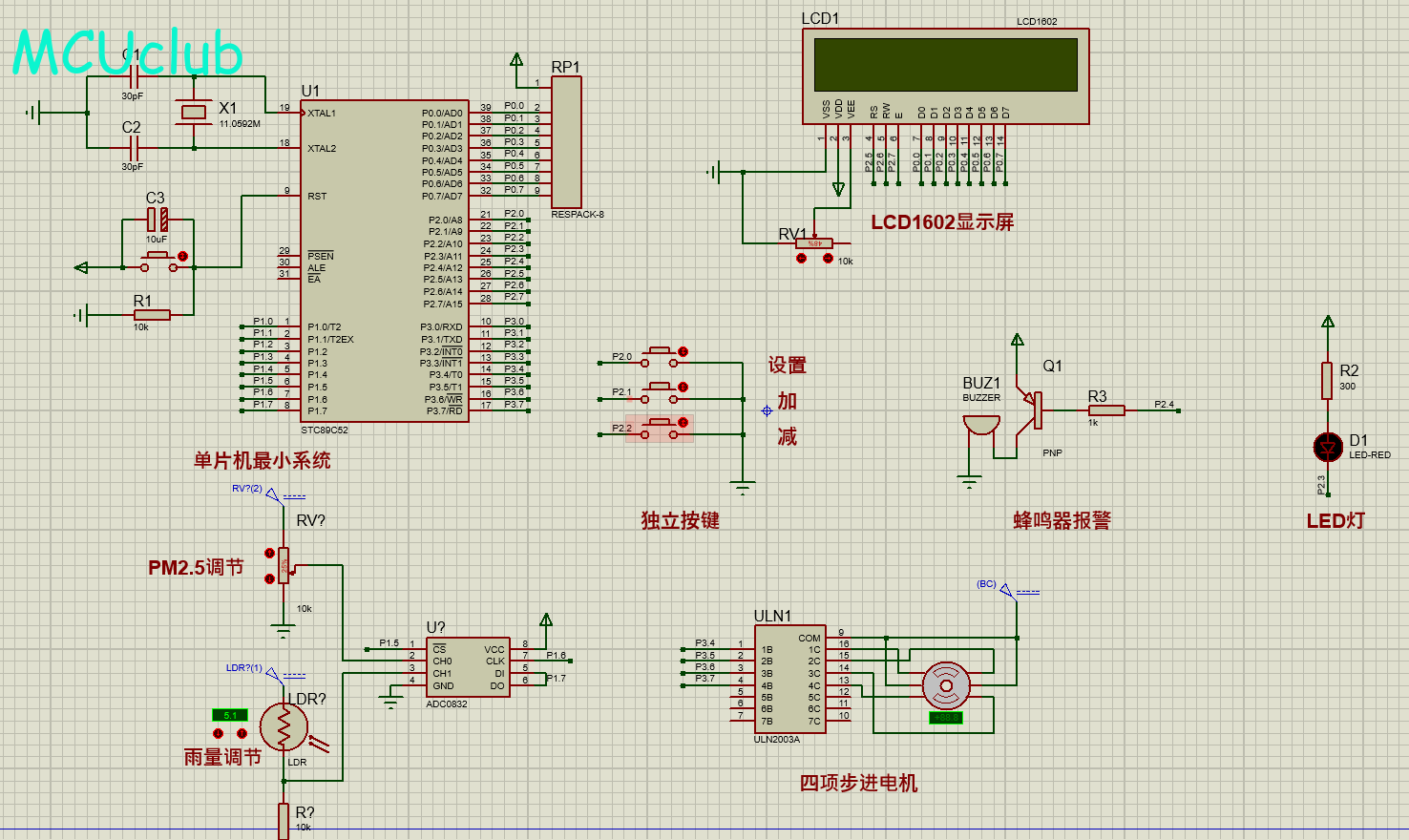Viewport: 1409px width, 840px height.
Task: Click the 雨量调节 label
Action: click(x=222, y=757)
